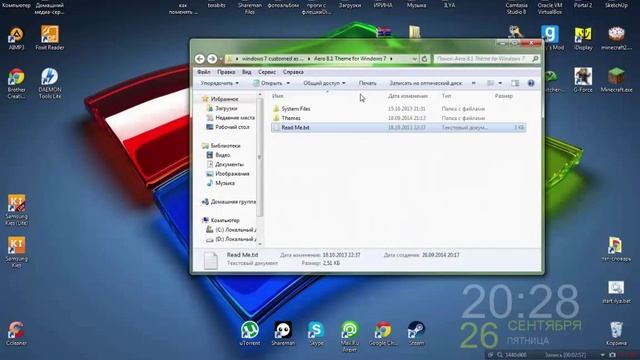Viewport: 640px width, 360px height.
Task: Open the Документы library
Action: (x=229, y=164)
